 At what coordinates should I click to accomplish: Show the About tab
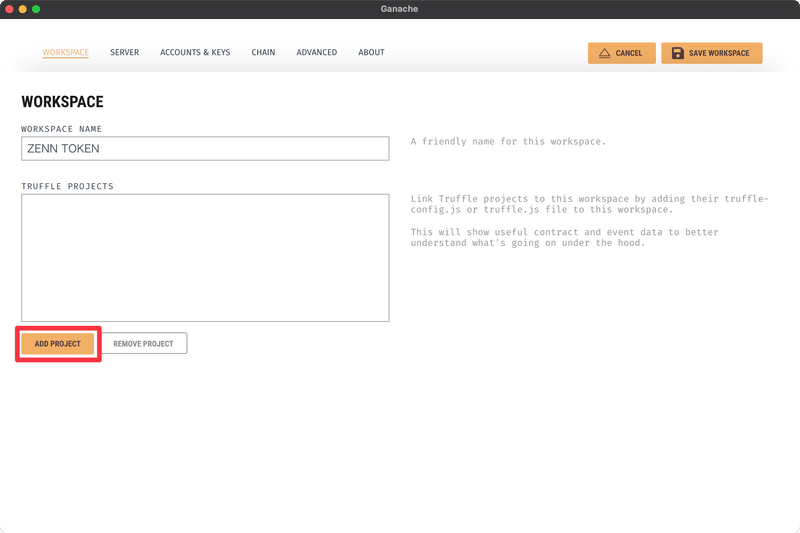(371, 53)
